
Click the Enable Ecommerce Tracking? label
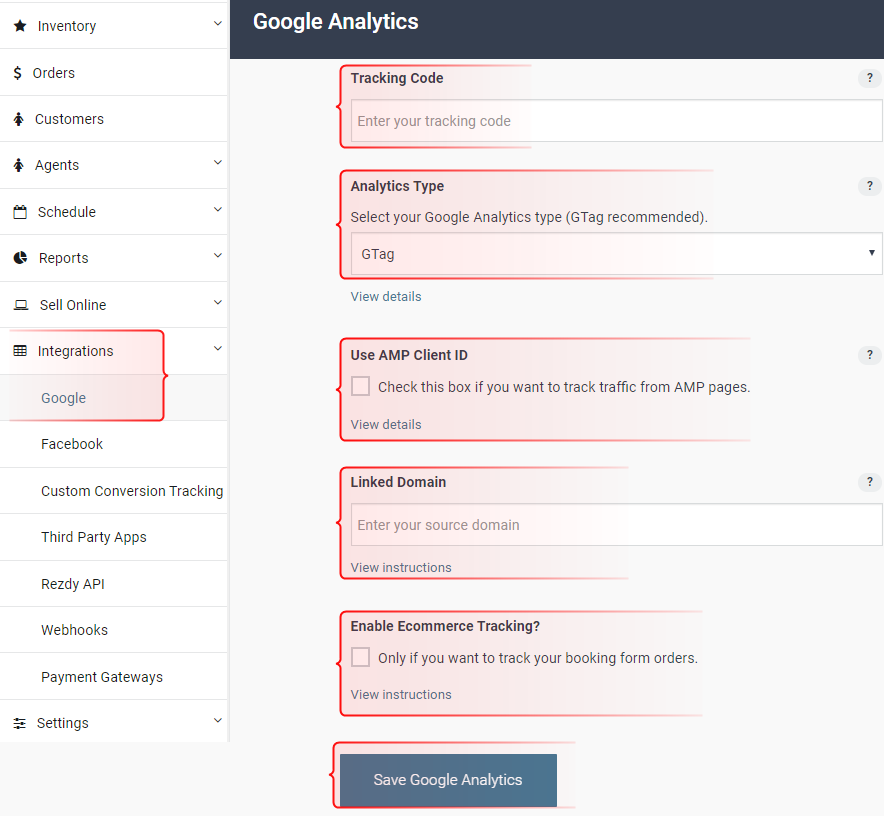[x=445, y=626]
